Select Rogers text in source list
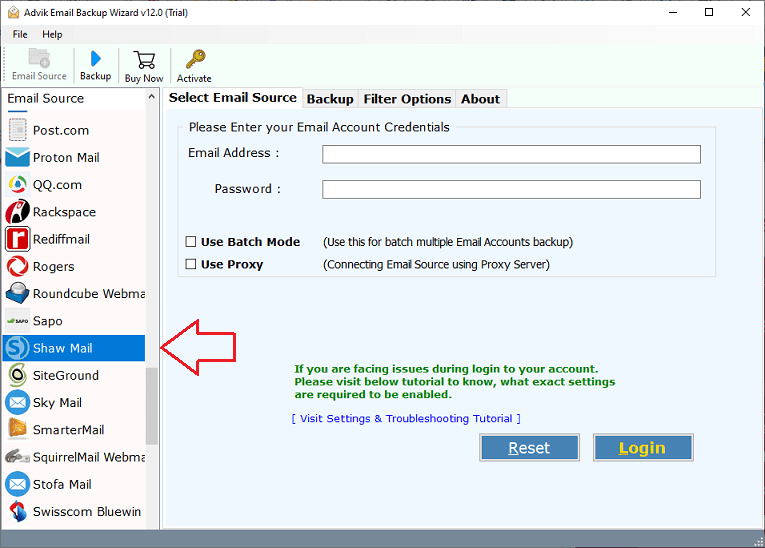The image size is (765, 548). 54,266
